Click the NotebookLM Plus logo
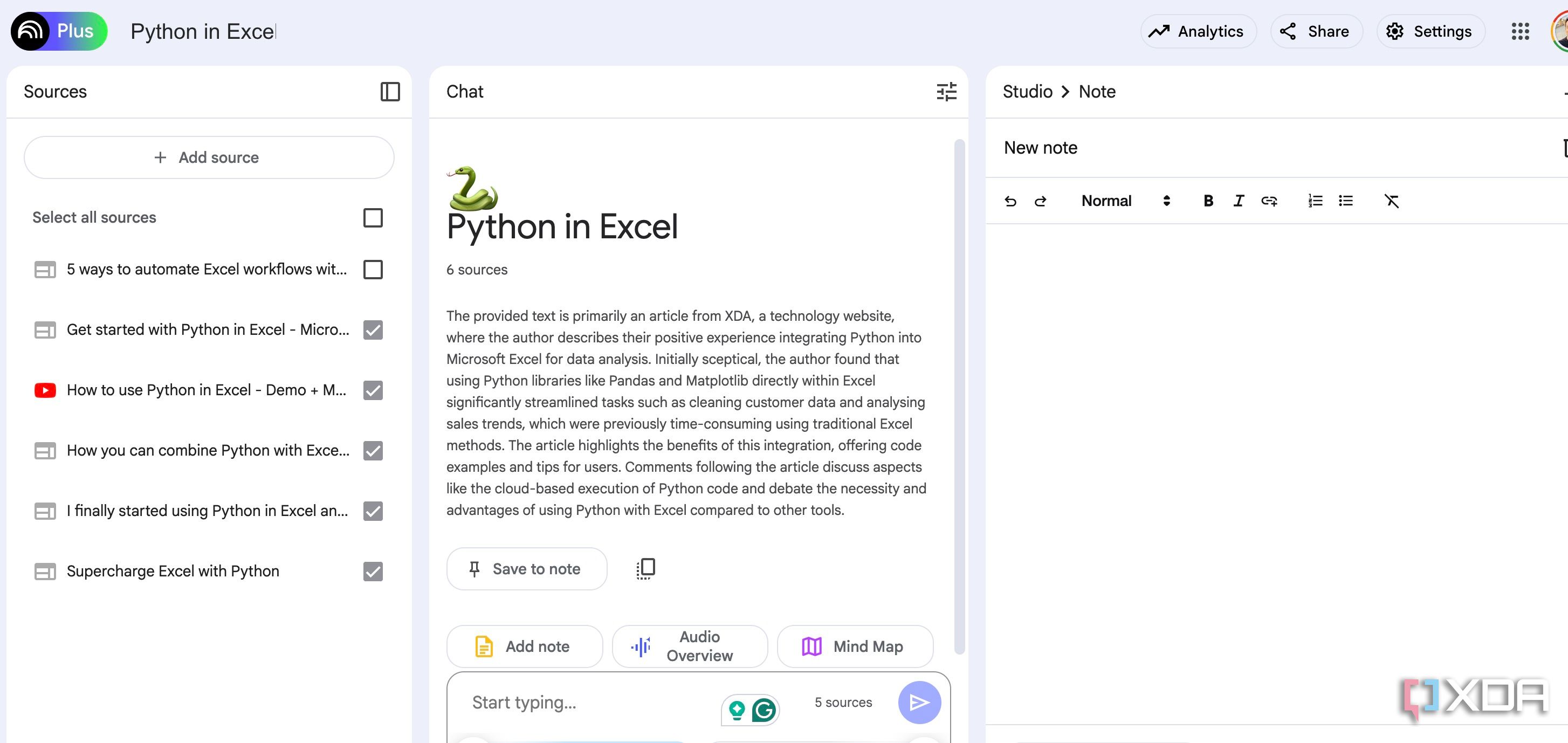Screen dimensions: 1568x743 point(59,31)
